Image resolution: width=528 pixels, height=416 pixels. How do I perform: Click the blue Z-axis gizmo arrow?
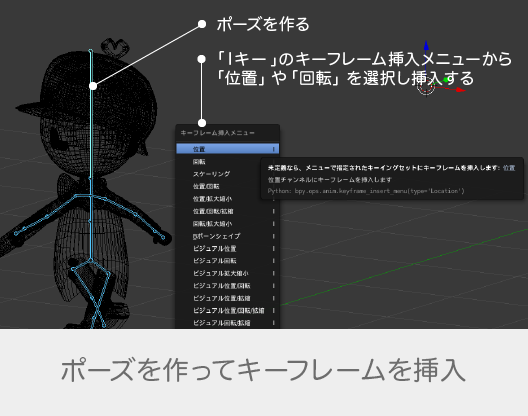coord(426,46)
